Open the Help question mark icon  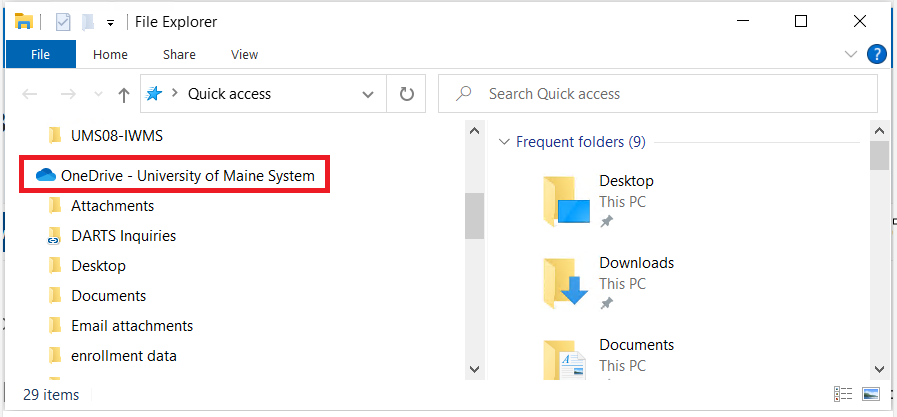877,54
